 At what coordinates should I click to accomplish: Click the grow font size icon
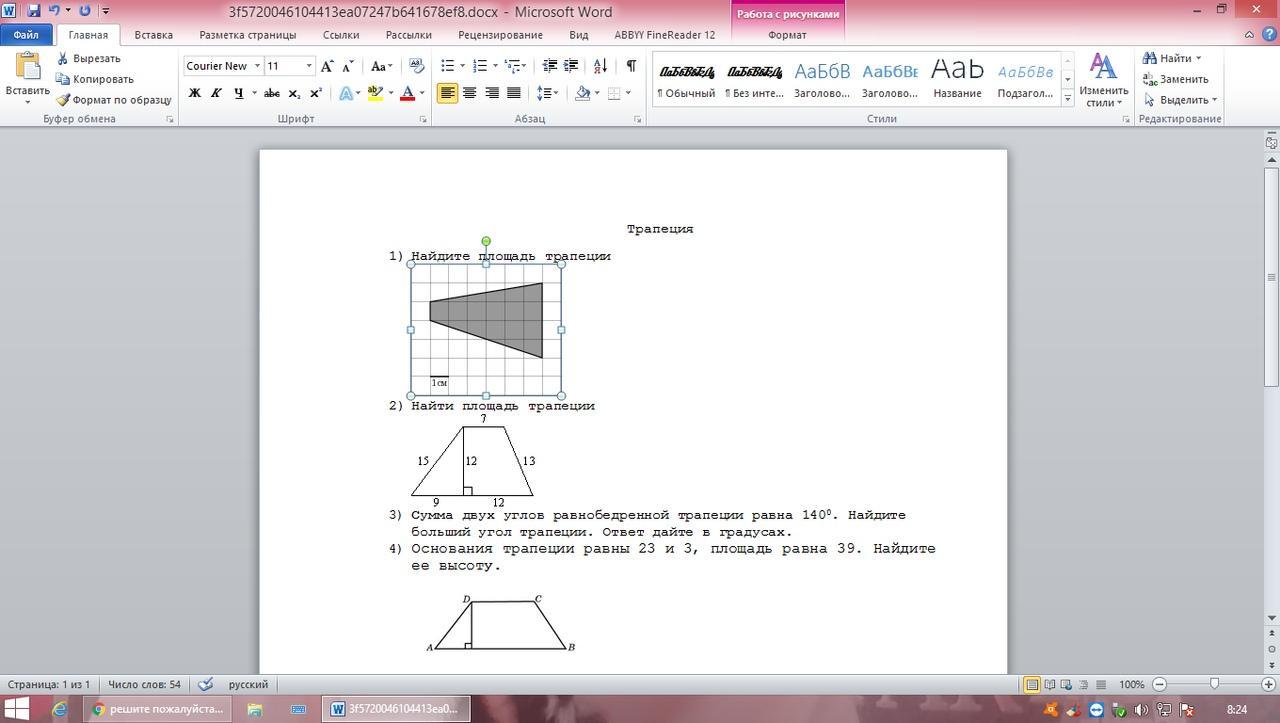pyautogui.click(x=327, y=66)
